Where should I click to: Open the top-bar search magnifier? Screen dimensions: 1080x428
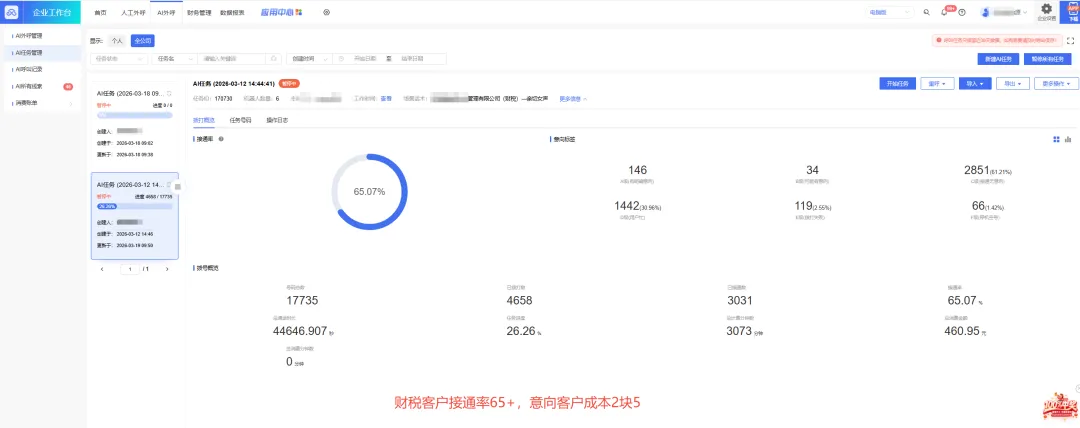926,12
